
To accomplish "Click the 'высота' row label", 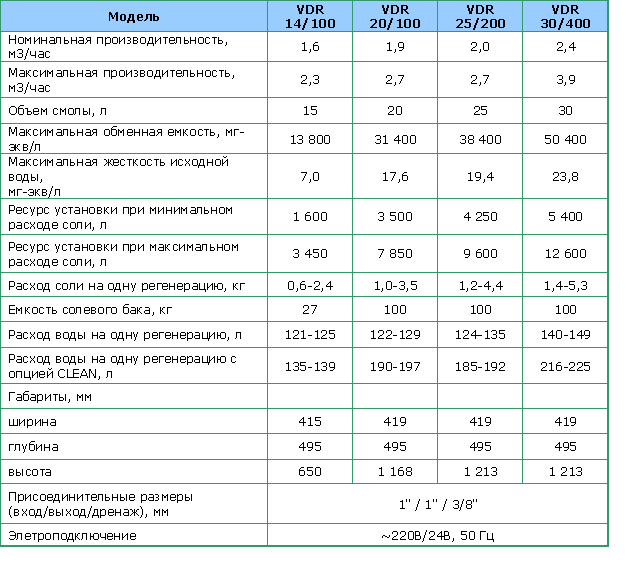I will point(30,472).
